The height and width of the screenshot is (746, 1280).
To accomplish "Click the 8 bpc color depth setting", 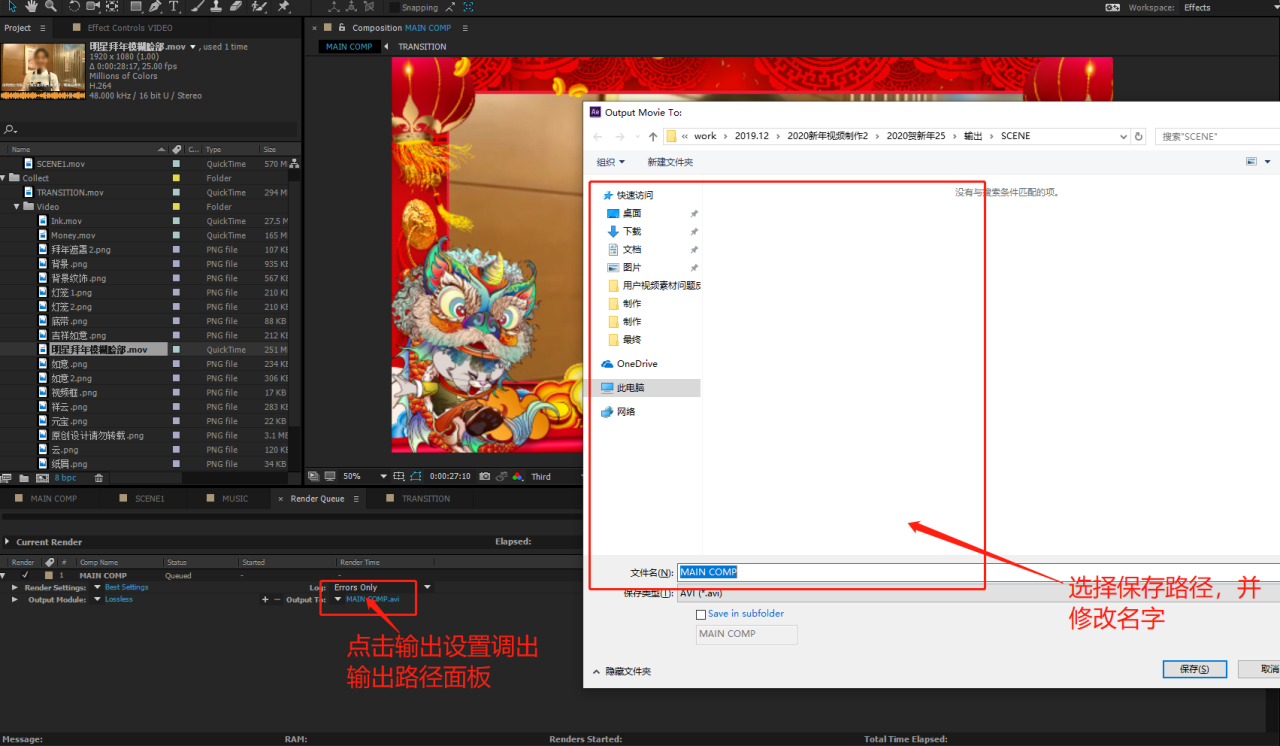I will point(65,478).
